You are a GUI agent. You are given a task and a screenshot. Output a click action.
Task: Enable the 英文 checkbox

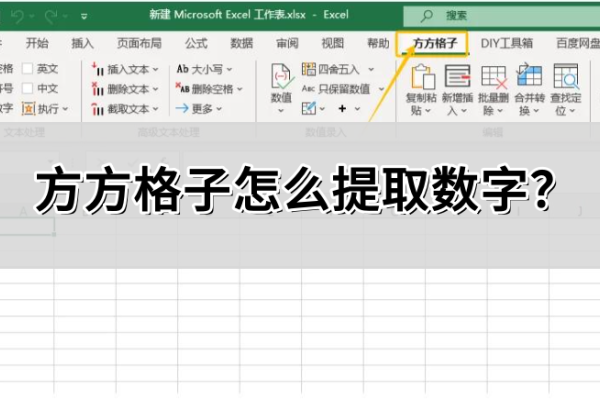(x=27, y=69)
